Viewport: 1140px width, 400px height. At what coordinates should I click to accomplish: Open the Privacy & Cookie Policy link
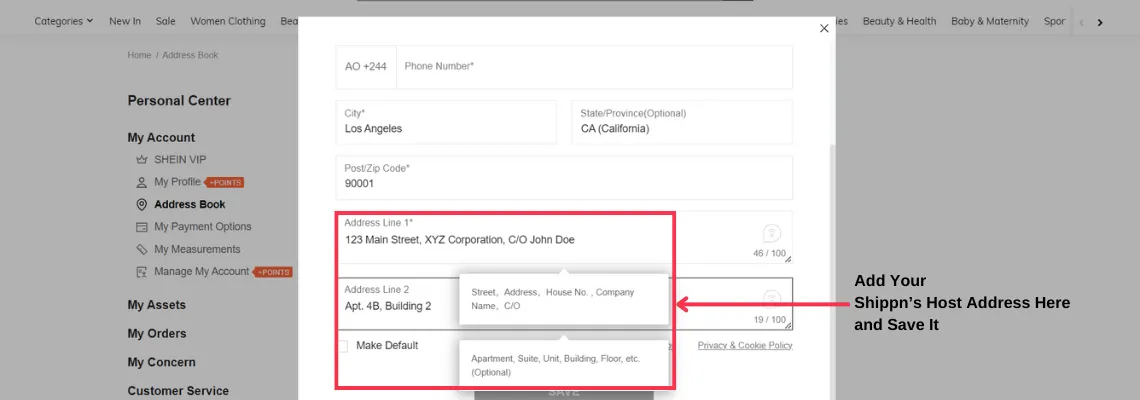click(x=744, y=346)
